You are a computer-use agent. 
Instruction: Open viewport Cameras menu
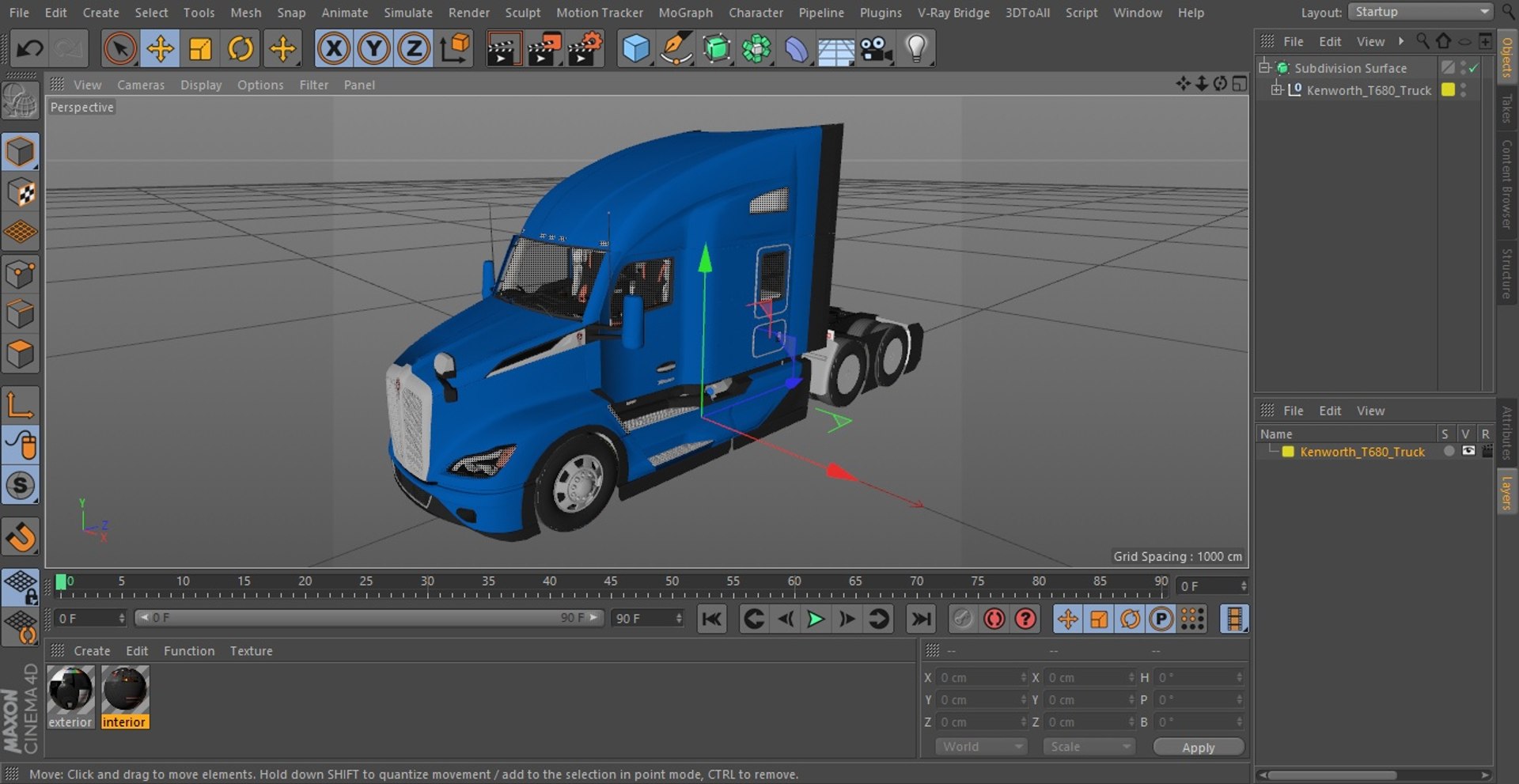pyautogui.click(x=141, y=85)
